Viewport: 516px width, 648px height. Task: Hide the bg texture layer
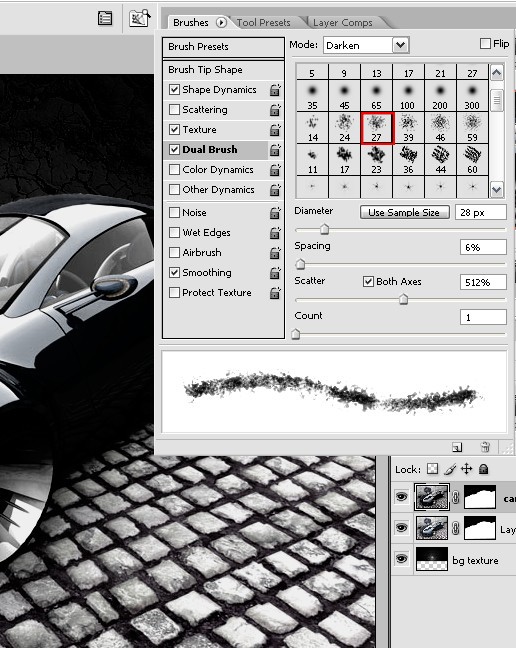pos(401,559)
